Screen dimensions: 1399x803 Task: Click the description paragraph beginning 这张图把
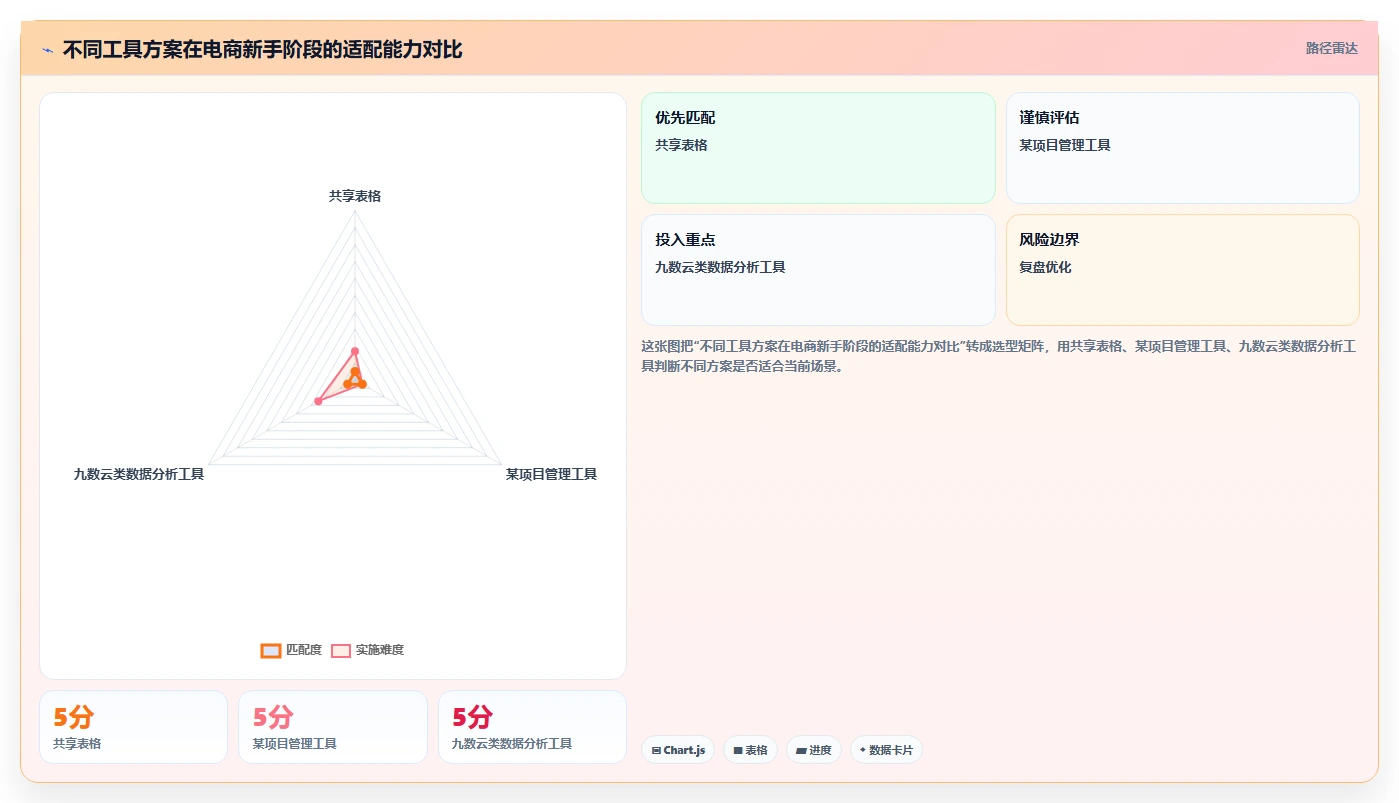coord(998,356)
